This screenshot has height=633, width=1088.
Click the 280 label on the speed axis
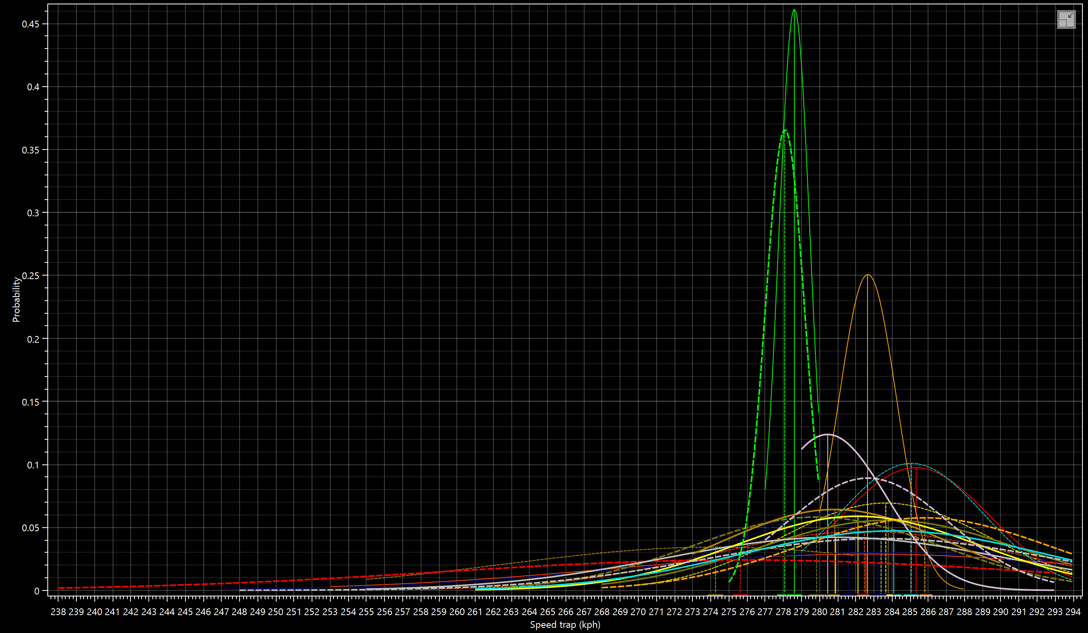click(x=819, y=611)
